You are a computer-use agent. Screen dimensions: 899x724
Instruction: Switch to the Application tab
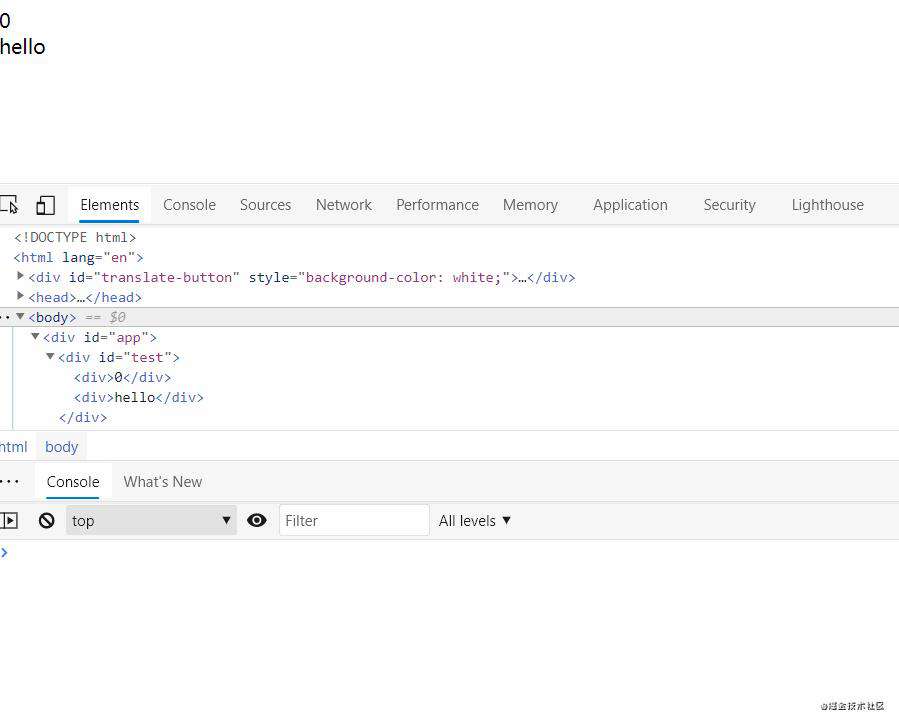[631, 205]
